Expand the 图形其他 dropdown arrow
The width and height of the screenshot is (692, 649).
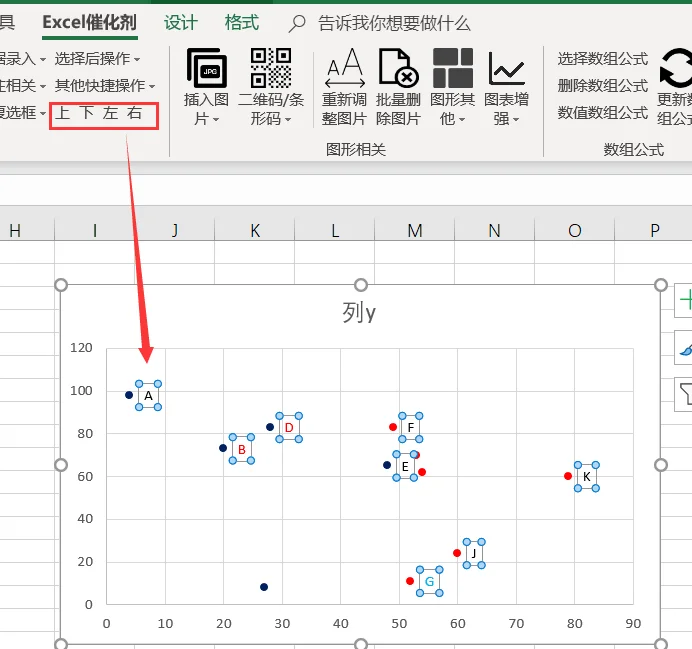462,120
